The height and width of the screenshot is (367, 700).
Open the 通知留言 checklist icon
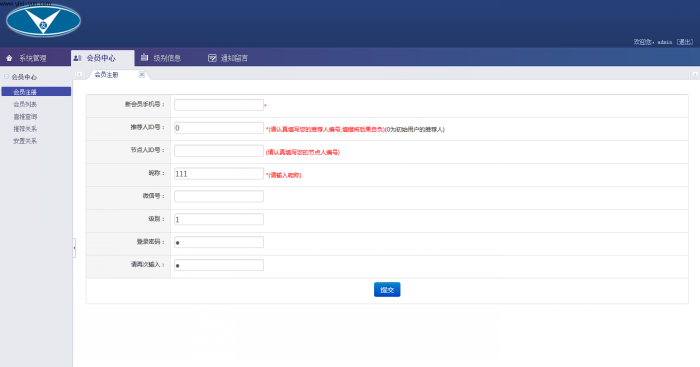(x=212, y=58)
